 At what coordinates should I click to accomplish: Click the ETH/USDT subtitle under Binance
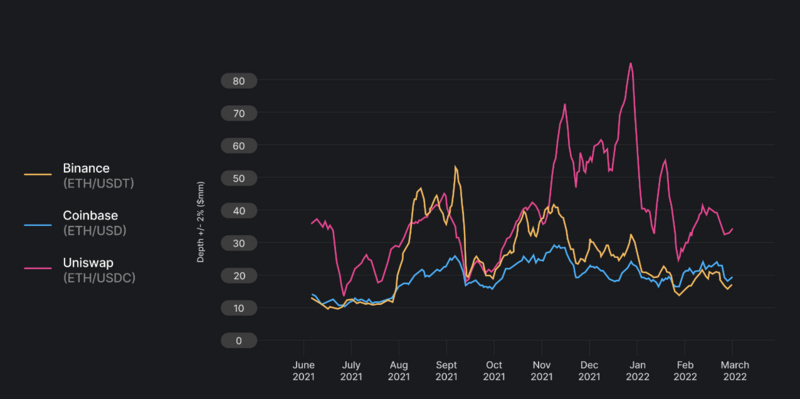tap(98, 183)
